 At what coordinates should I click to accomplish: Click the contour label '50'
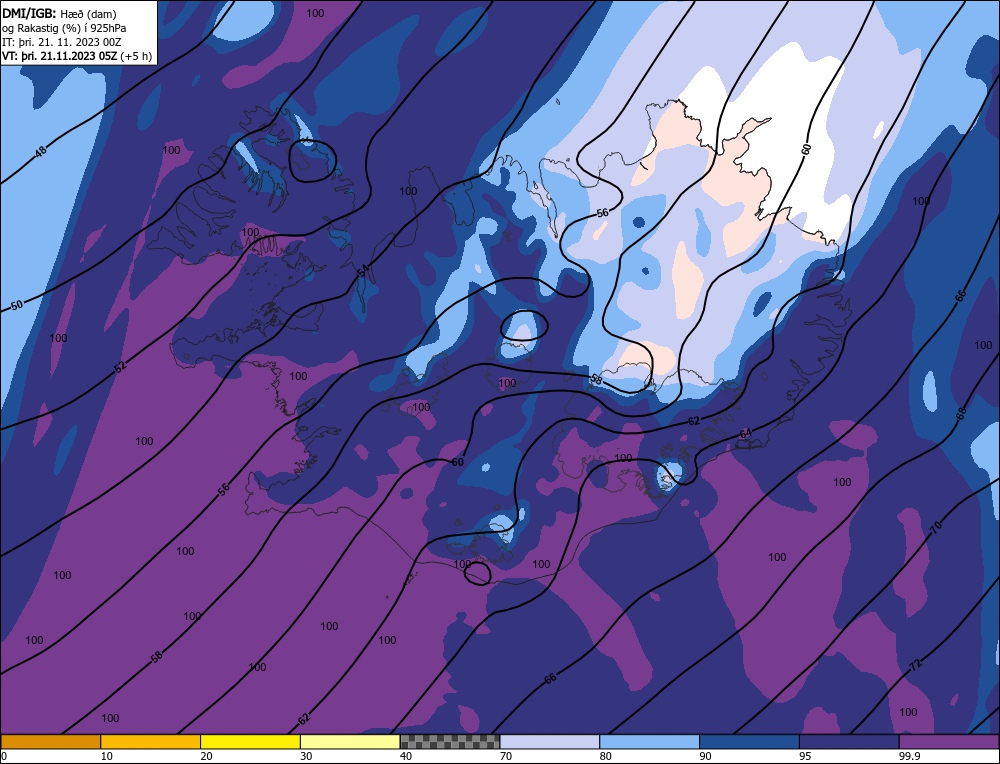click(17, 305)
